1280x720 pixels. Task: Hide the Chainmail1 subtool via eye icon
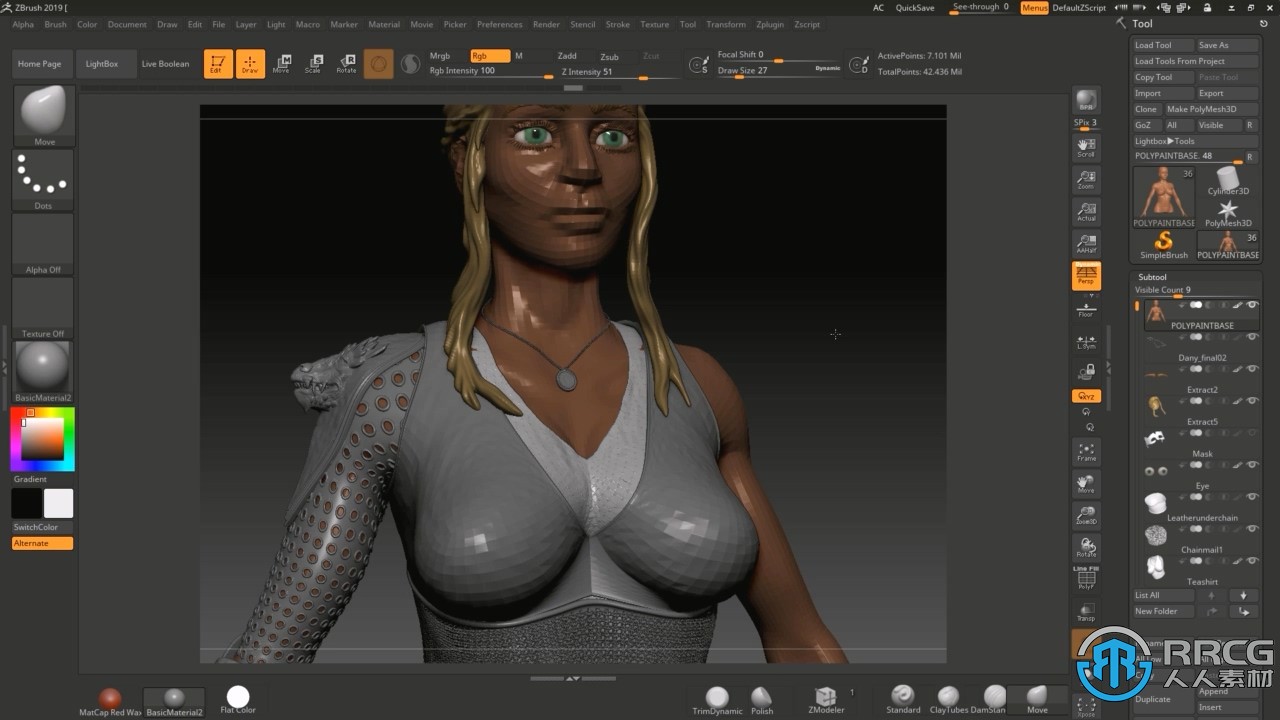(x=1252, y=528)
